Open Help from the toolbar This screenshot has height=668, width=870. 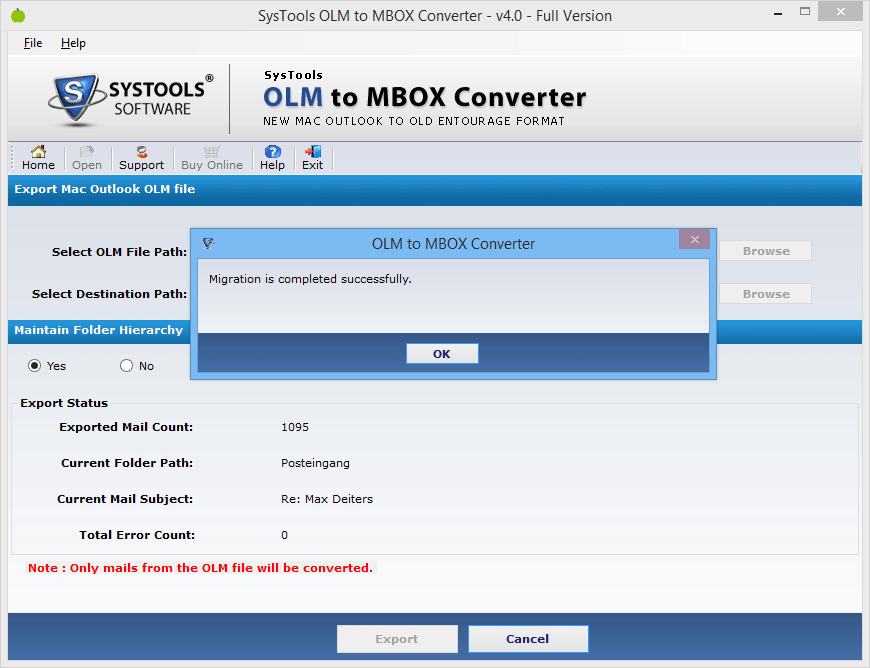click(272, 158)
